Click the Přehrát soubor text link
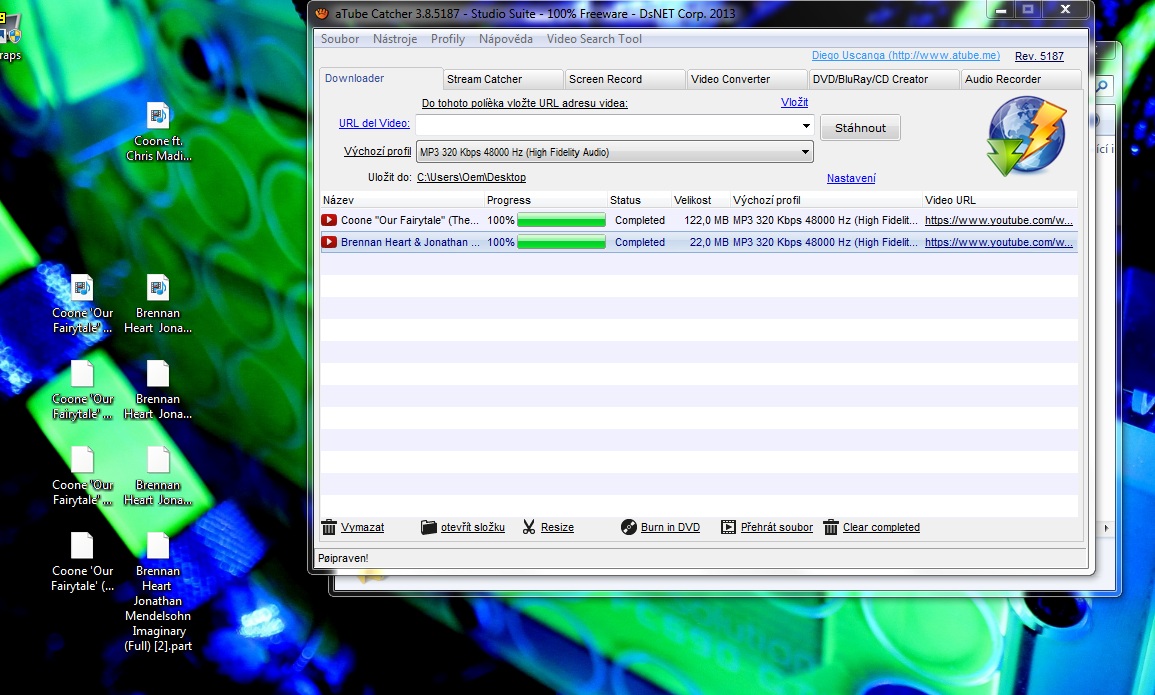Screen dimensions: 1155x695 click(776, 527)
